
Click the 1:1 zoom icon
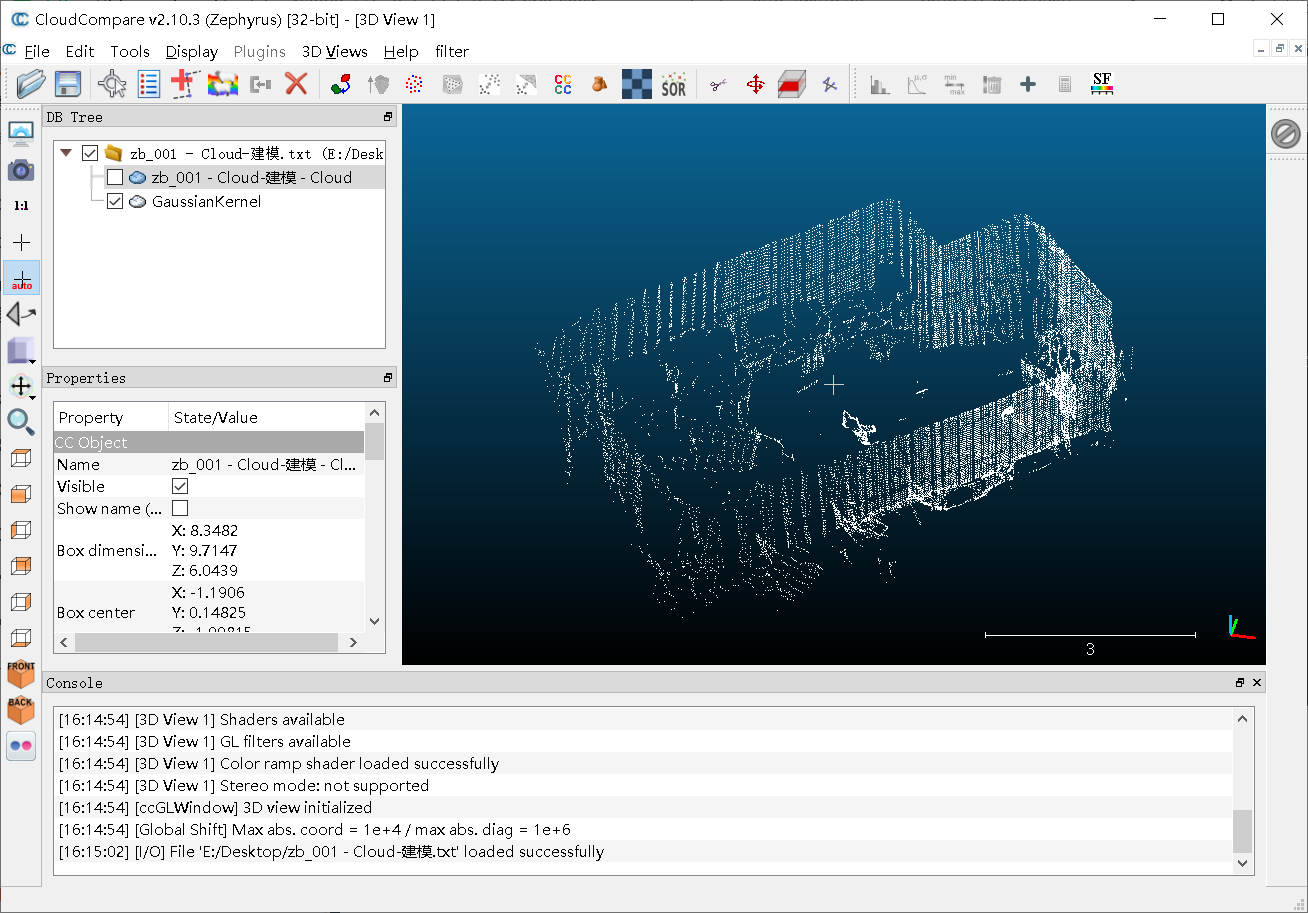tap(21, 205)
